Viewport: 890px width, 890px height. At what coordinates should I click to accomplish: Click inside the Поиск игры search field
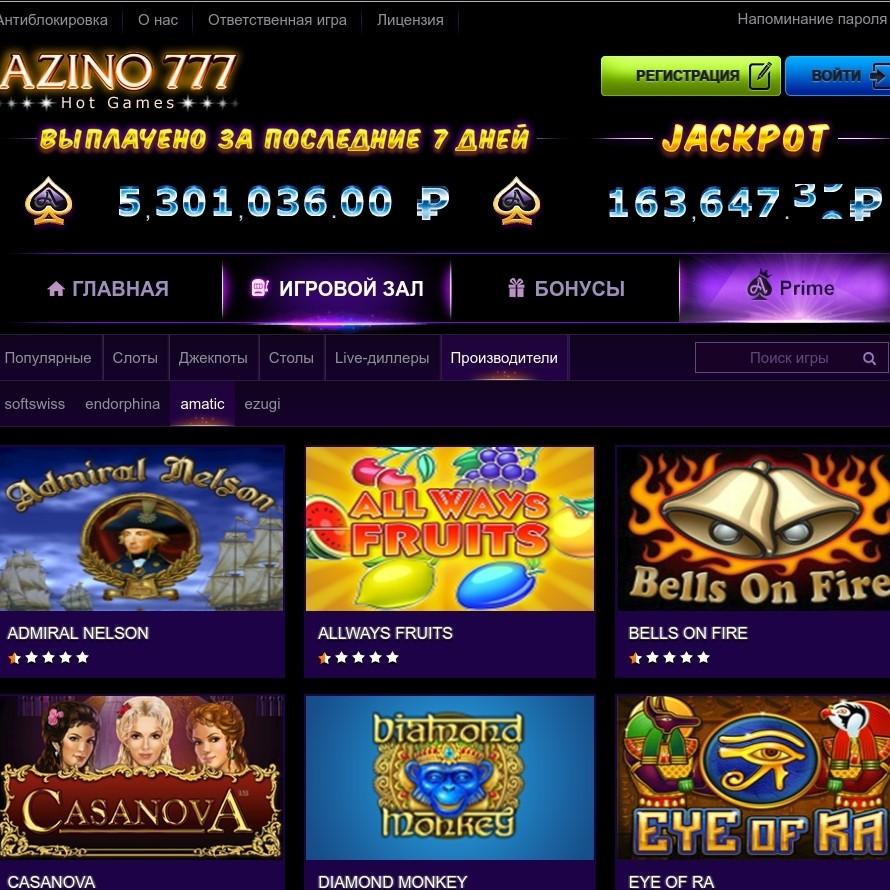pos(789,358)
